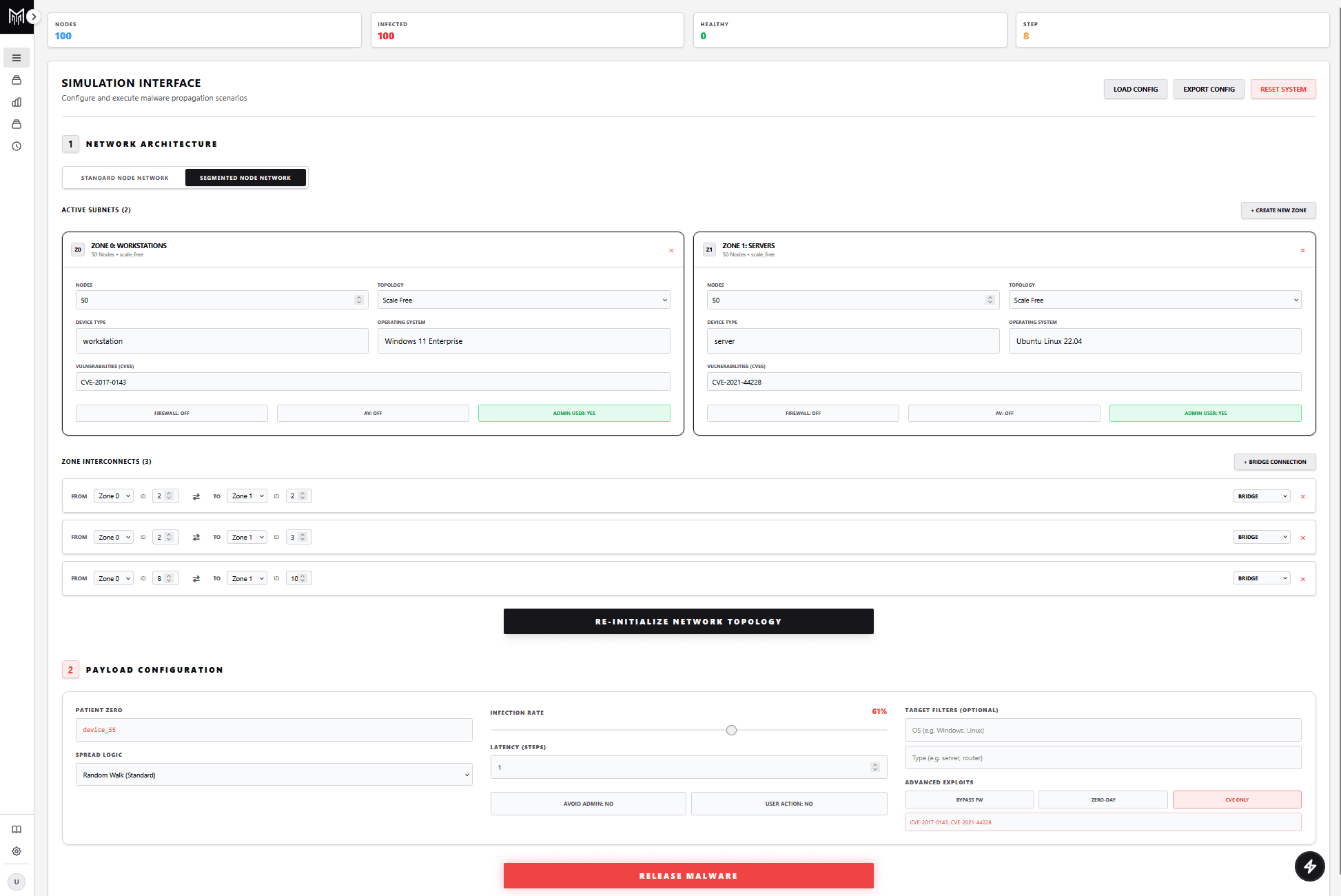Adjust the Infection Rate slider
Screen dimensions: 1341x896
point(731,730)
